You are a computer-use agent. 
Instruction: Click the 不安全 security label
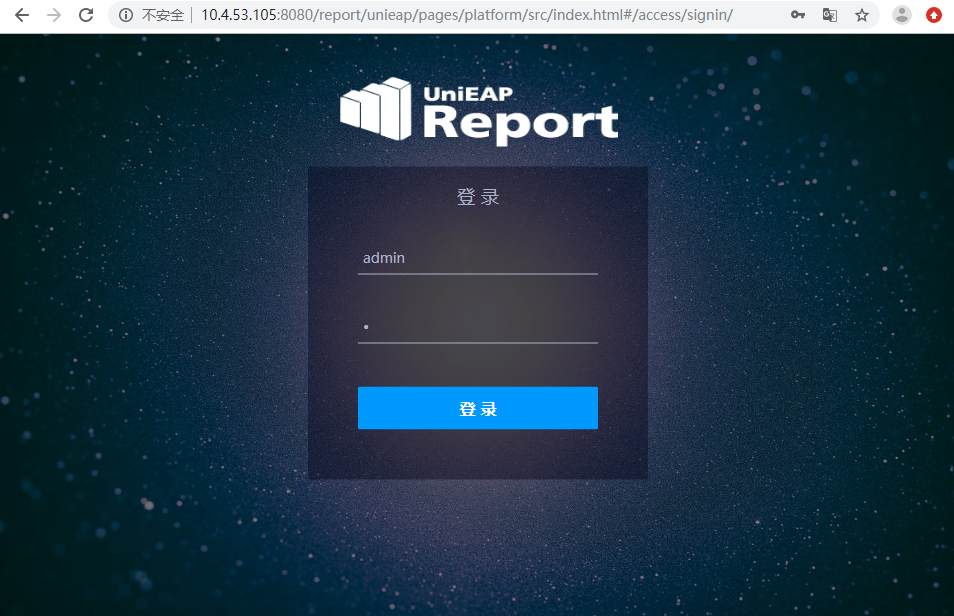(x=162, y=15)
